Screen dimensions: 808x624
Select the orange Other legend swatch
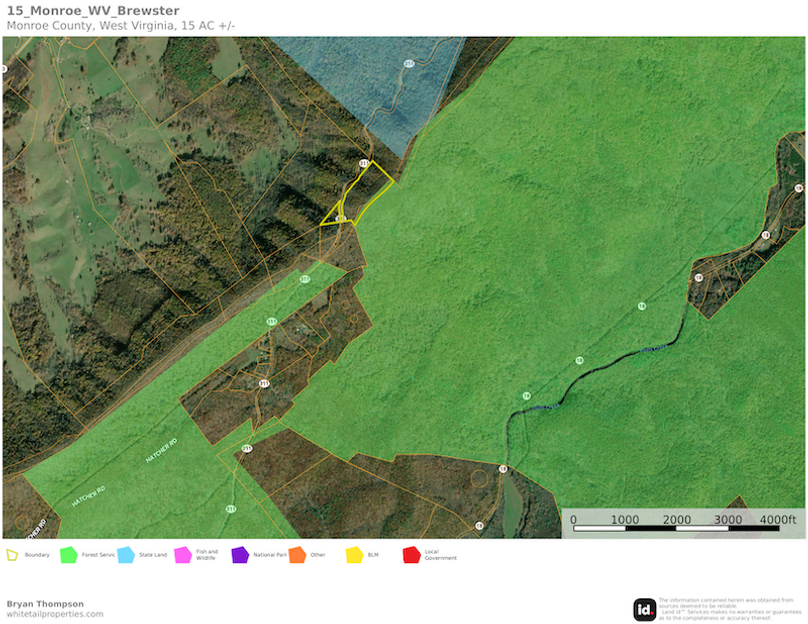297,554
